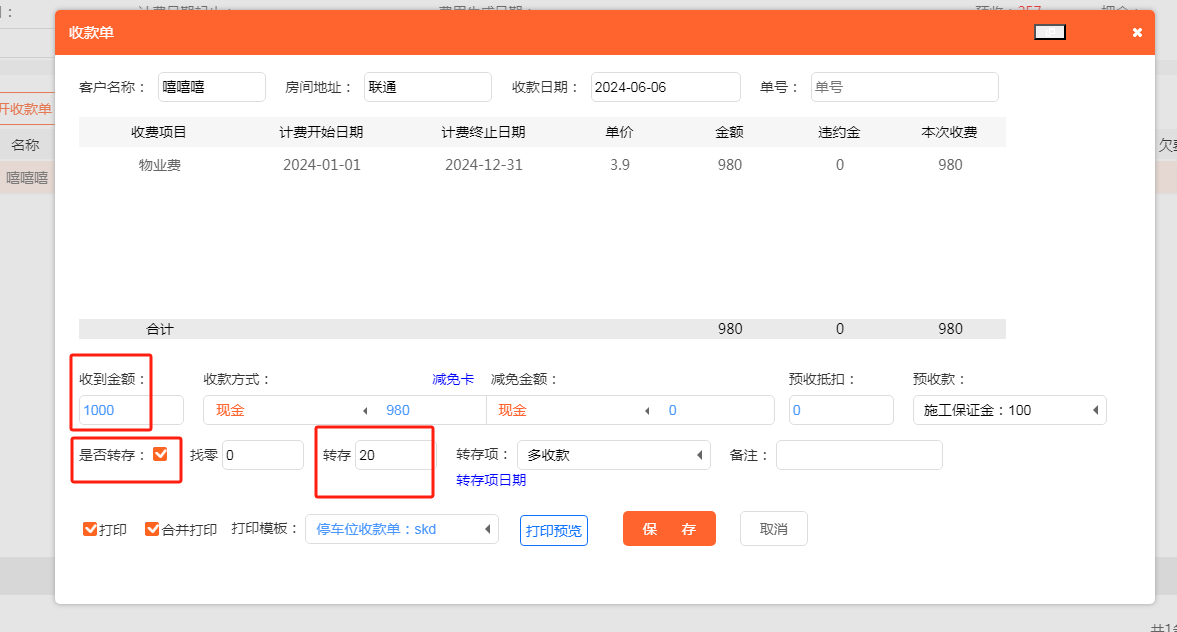The image size is (1177, 632).
Task: Toggle the 是否转存 checkbox
Action: tap(160, 454)
